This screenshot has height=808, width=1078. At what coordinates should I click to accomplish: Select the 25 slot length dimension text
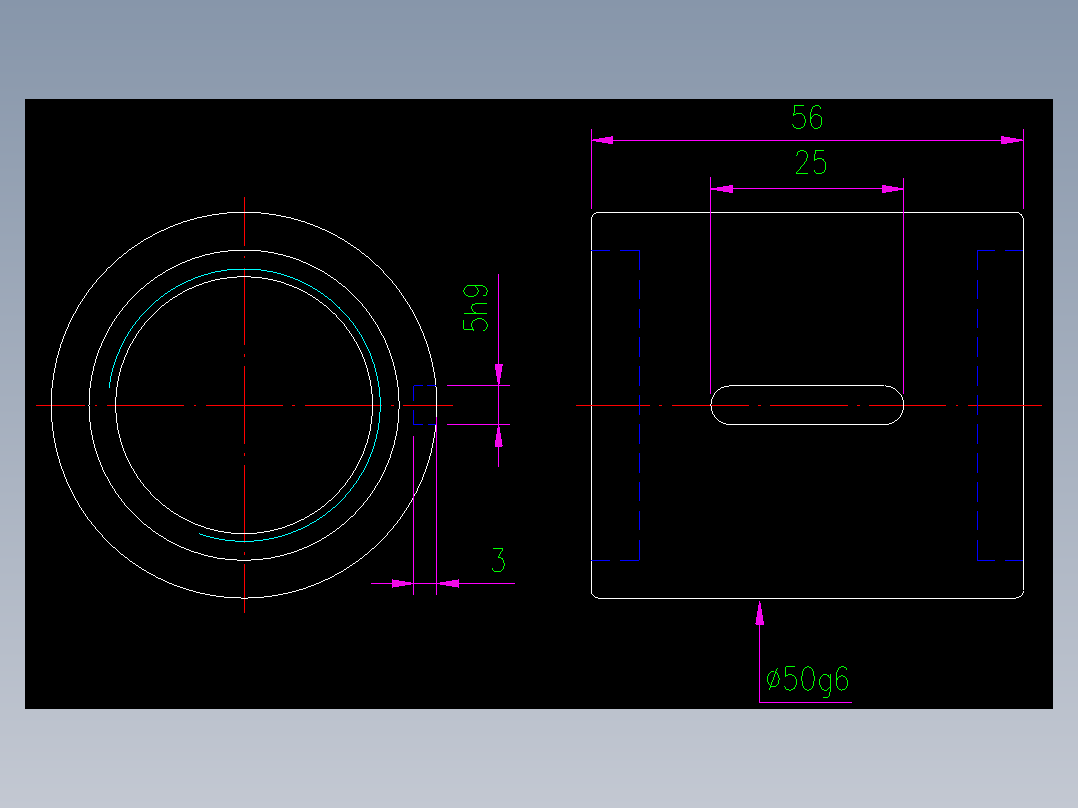pos(811,163)
